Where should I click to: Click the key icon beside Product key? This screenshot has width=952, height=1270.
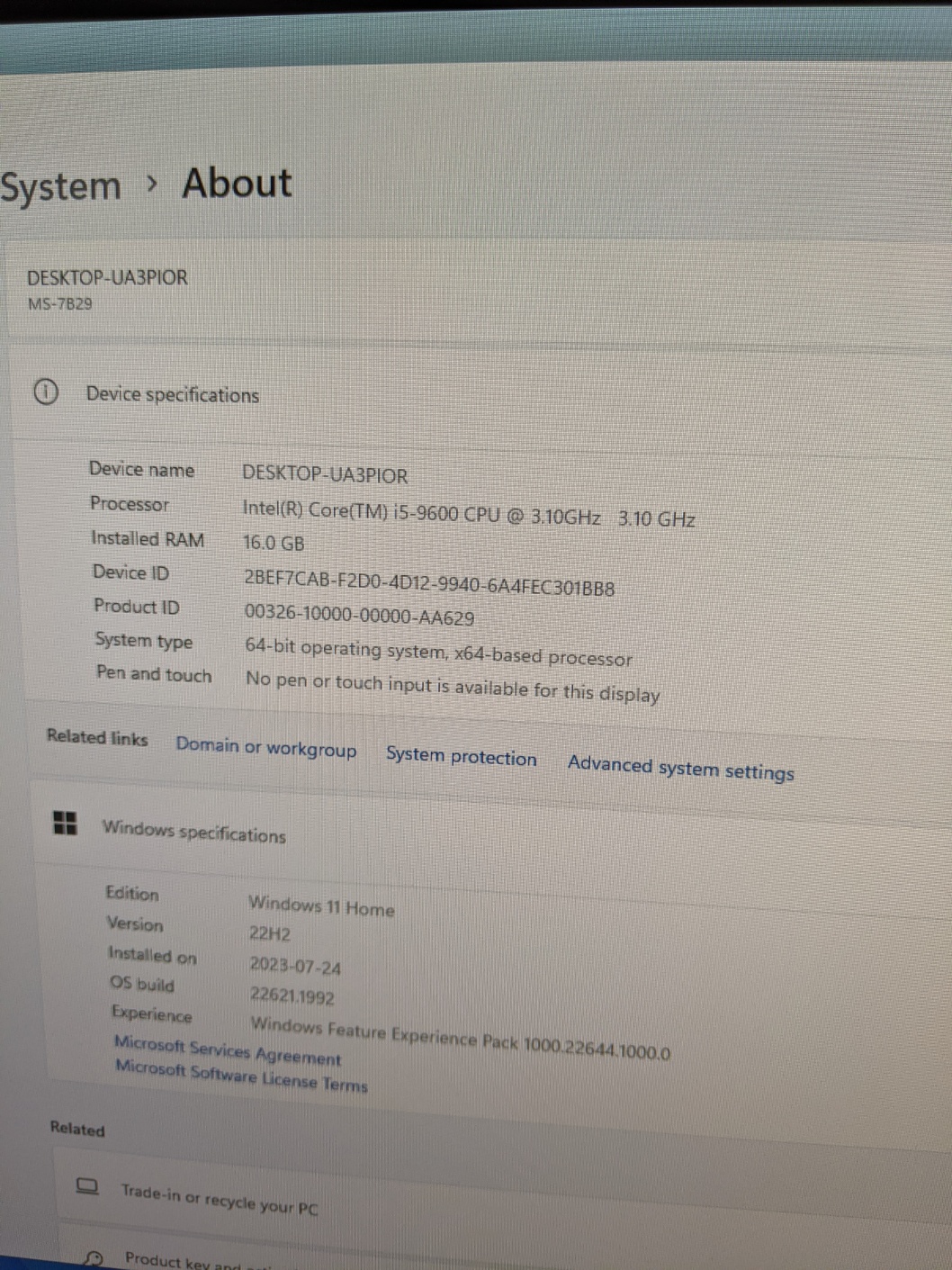[93, 1257]
